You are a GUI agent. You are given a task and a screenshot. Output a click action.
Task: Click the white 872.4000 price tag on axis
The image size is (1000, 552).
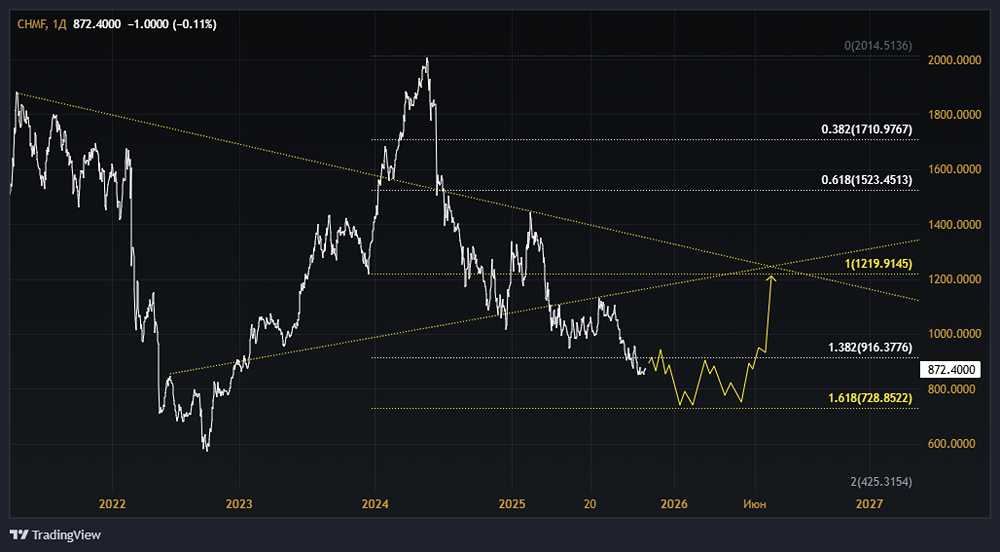pyautogui.click(x=951, y=369)
